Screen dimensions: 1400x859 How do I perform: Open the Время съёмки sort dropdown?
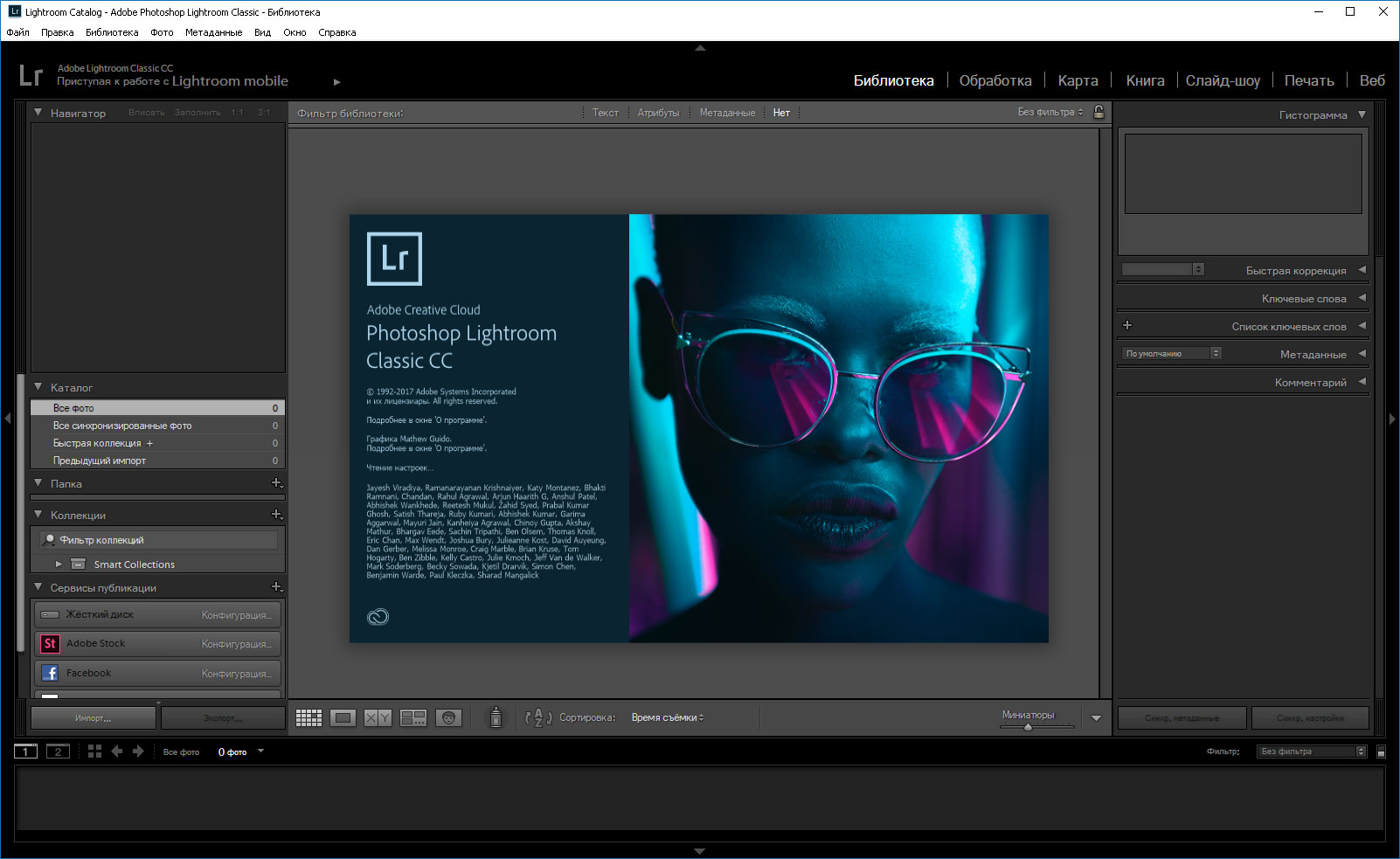(668, 717)
